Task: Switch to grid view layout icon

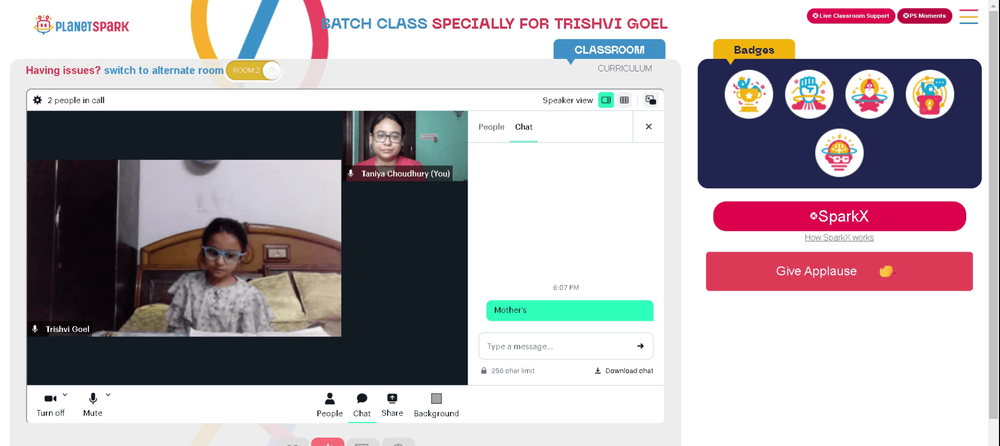Action: pyautogui.click(x=624, y=100)
